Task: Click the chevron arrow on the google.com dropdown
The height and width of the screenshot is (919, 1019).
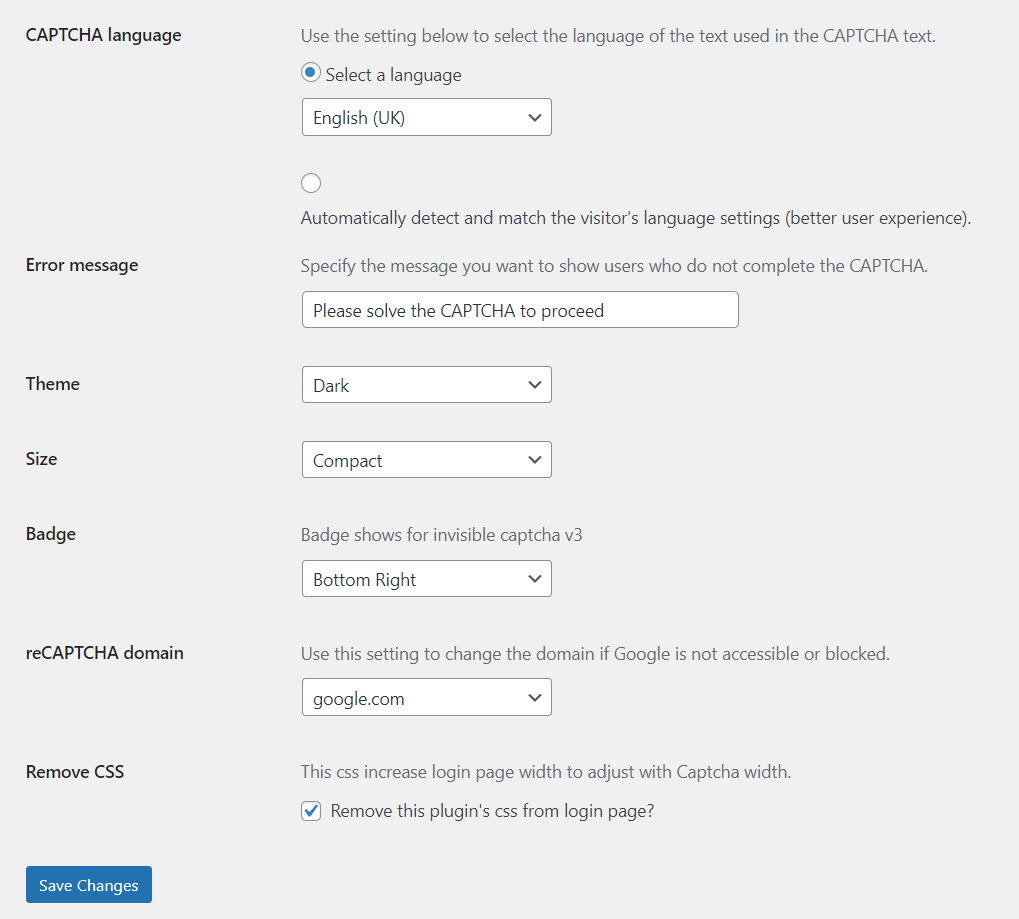Action: [x=535, y=698]
